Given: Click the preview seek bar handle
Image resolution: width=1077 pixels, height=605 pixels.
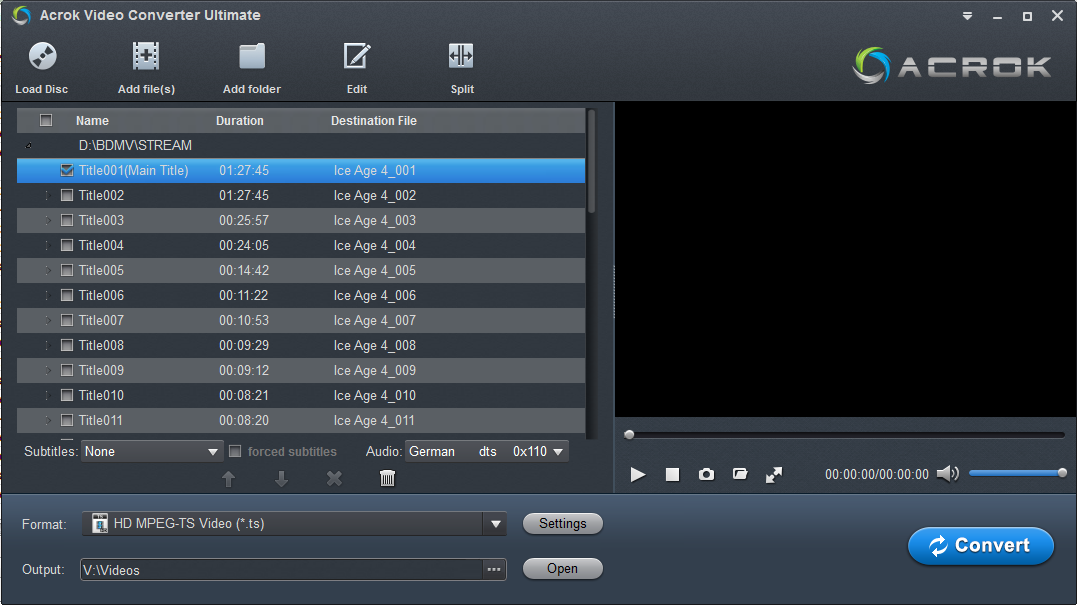Looking at the screenshot, I should coord(629,435).
